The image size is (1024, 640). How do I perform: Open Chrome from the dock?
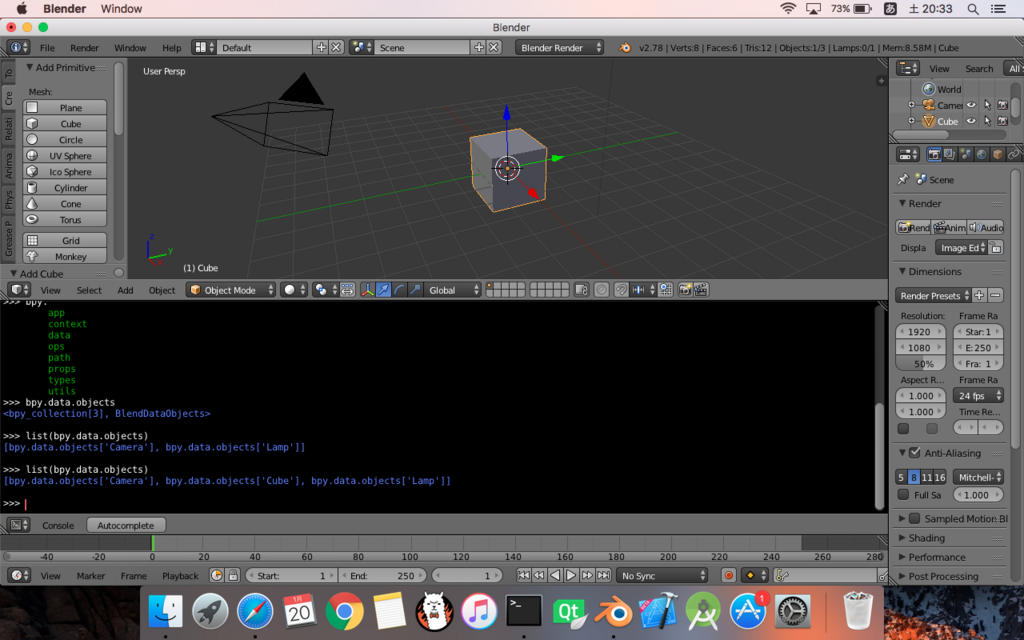pyautogui.click(x=344, y=612)
